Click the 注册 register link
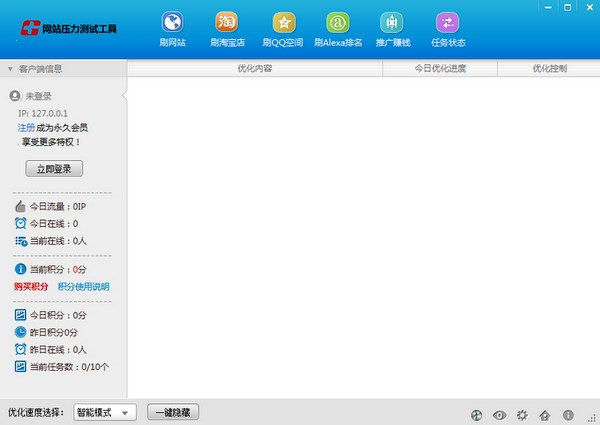 (x=26, y=128)
